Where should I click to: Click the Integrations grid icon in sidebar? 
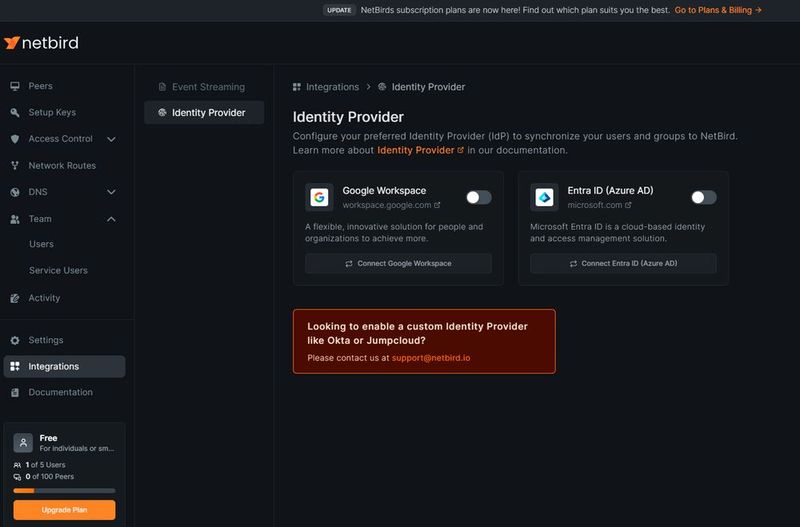[15, 366]
